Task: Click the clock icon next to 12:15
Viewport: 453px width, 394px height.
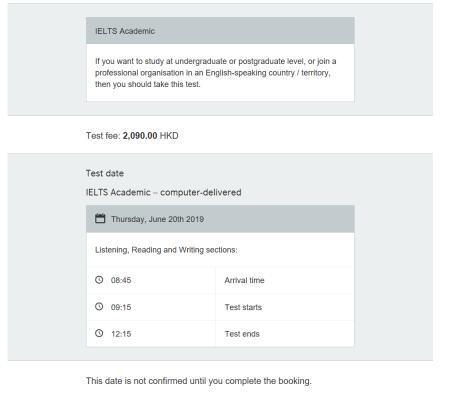Action: coord(99,333)
